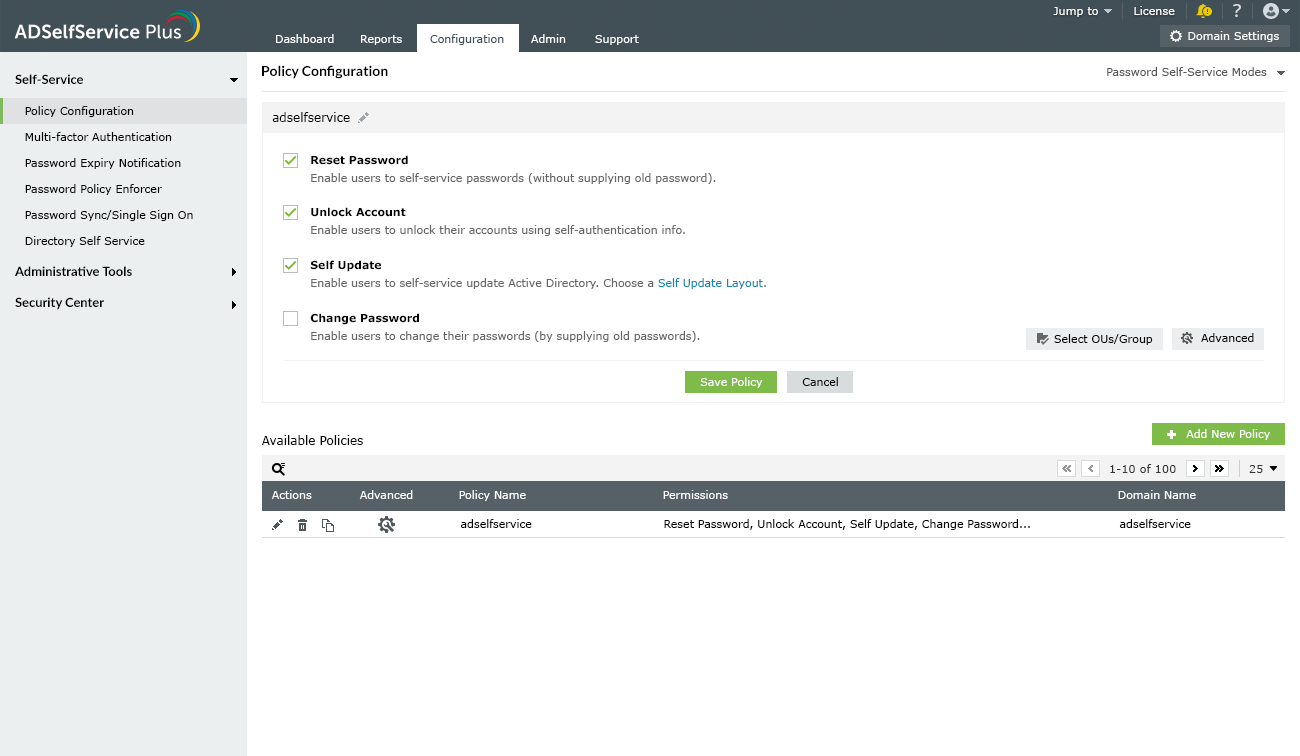Screen dimensions: 1300x756
Task: Click the Policy Name column header
Action: pos(492,495)
